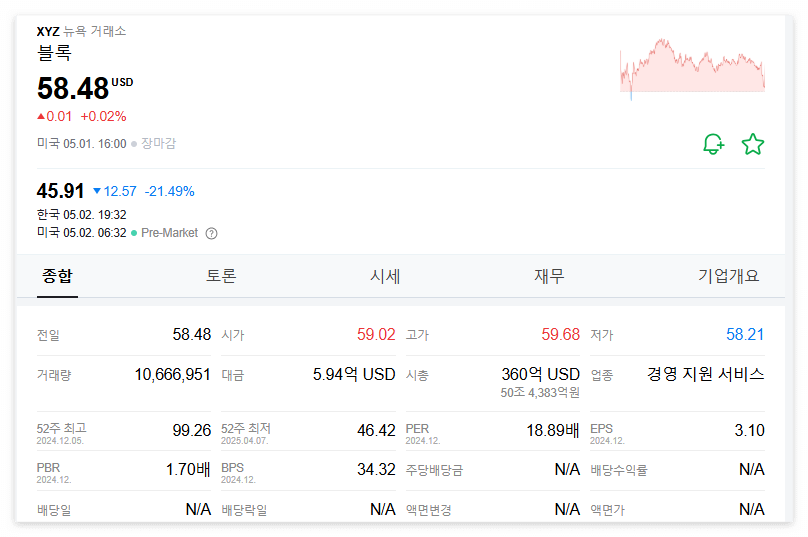Select the 종합 tab

point(57,276)
